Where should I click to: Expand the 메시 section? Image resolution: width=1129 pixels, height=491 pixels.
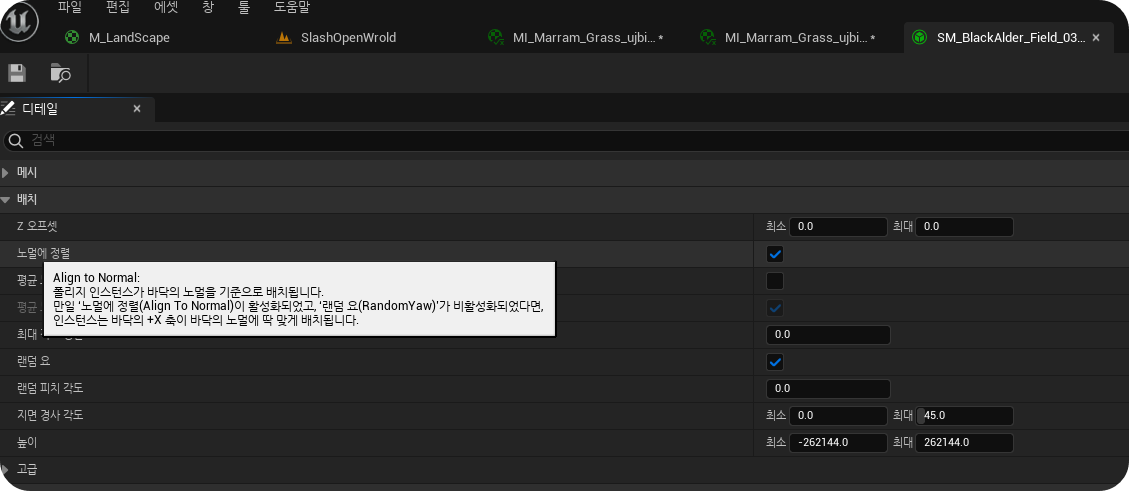click(6, 173)
